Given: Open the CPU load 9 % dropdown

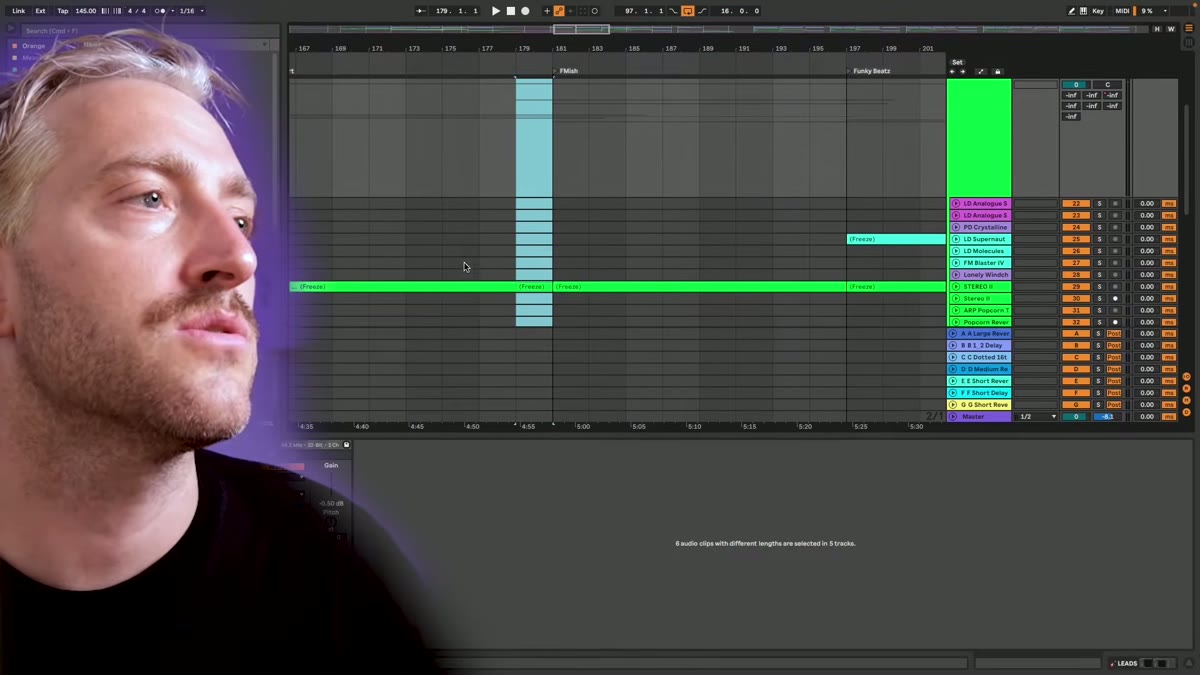Looking at the screenshot, I should (1152, 11).
